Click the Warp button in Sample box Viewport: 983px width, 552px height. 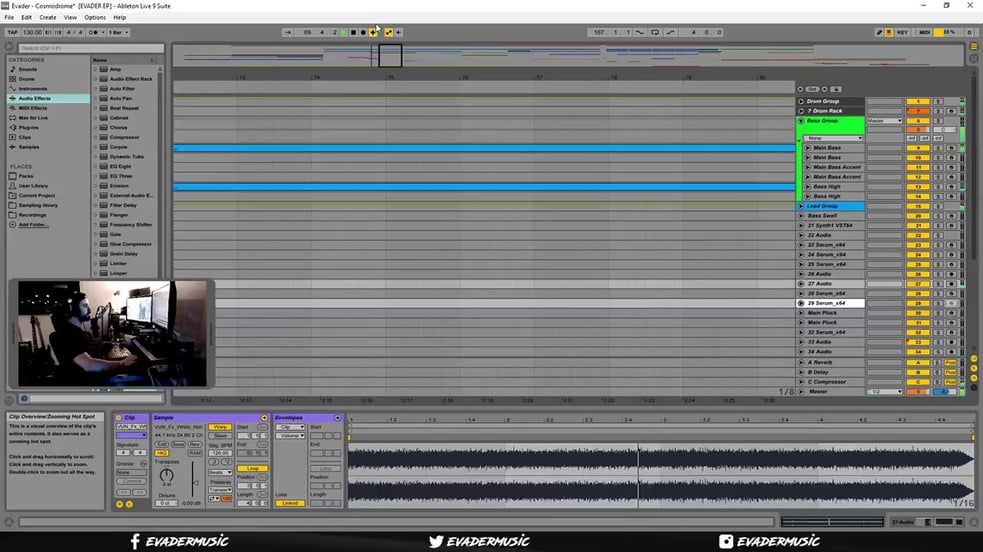point(220,427)
